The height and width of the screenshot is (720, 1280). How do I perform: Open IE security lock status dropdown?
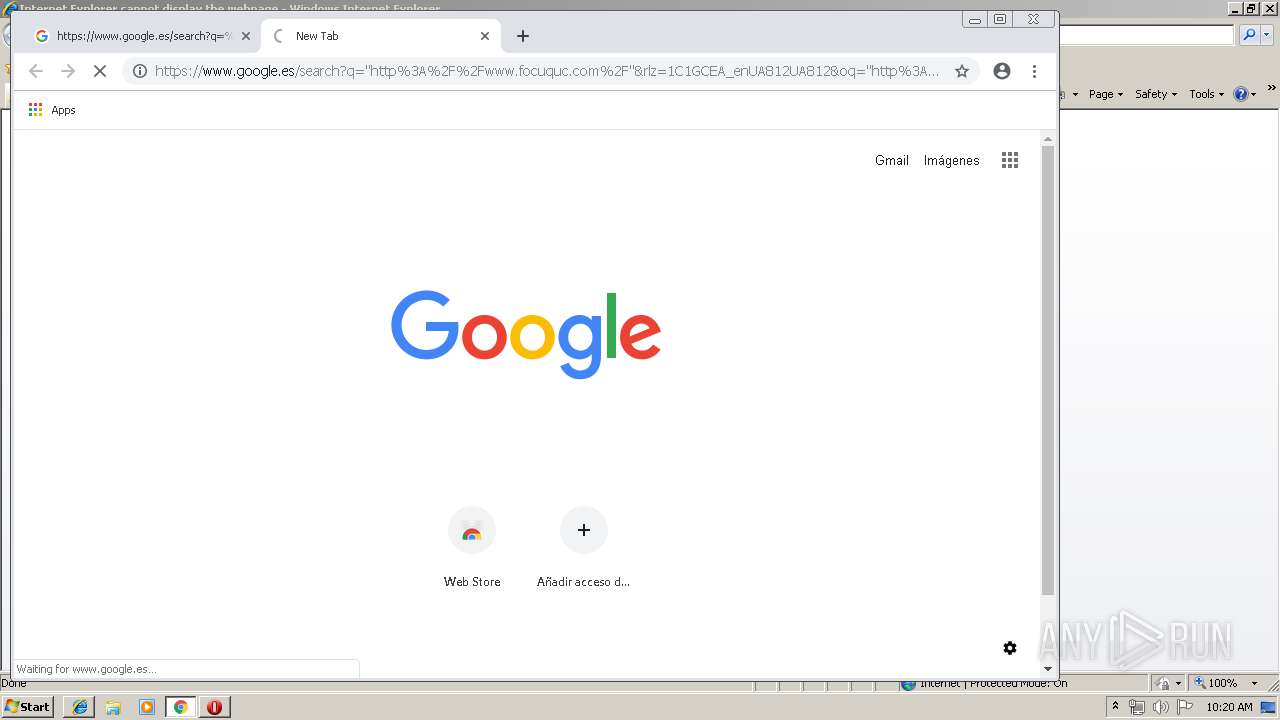pos(1168,683)
